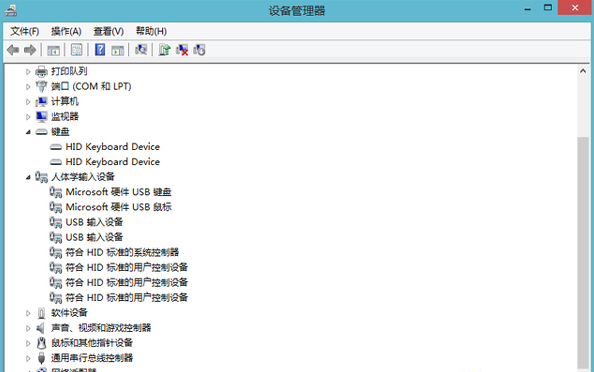Select the monitor icon for 监视器
The image size is (594, 372).
coord(41,117)
